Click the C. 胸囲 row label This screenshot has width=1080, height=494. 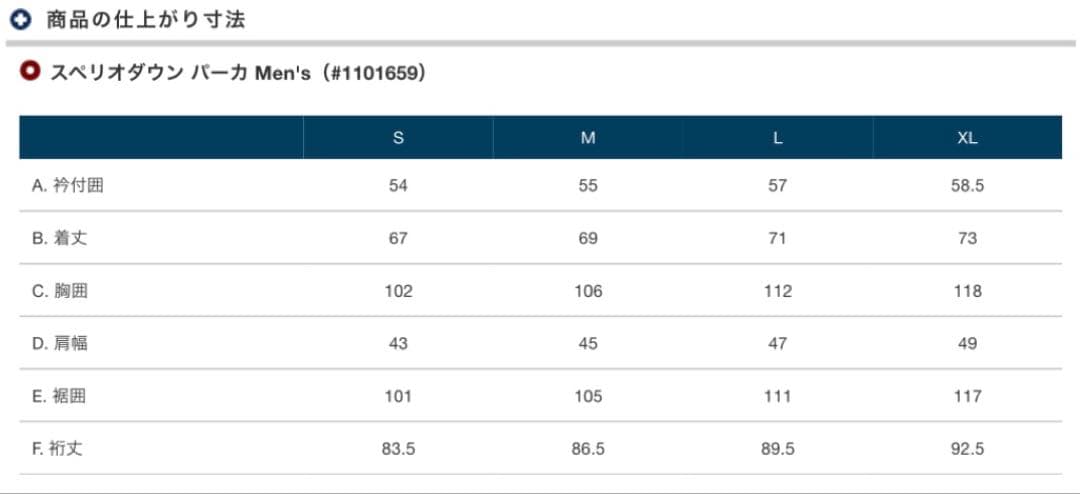coord(59,291)
